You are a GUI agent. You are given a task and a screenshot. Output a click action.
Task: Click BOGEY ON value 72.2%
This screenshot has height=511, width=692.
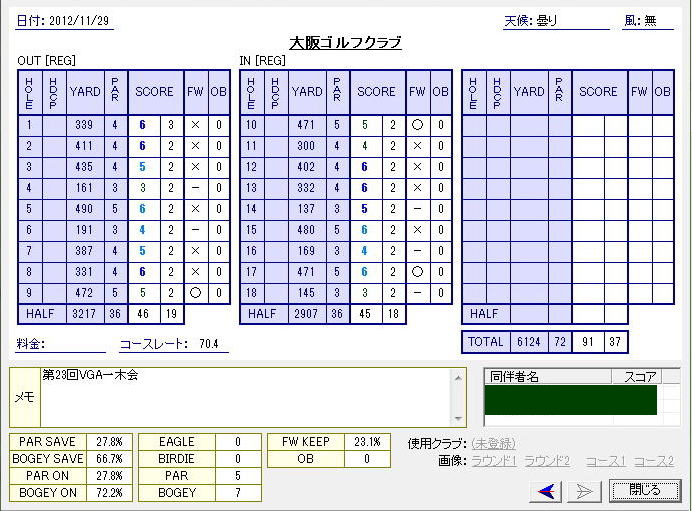[109, 492]
